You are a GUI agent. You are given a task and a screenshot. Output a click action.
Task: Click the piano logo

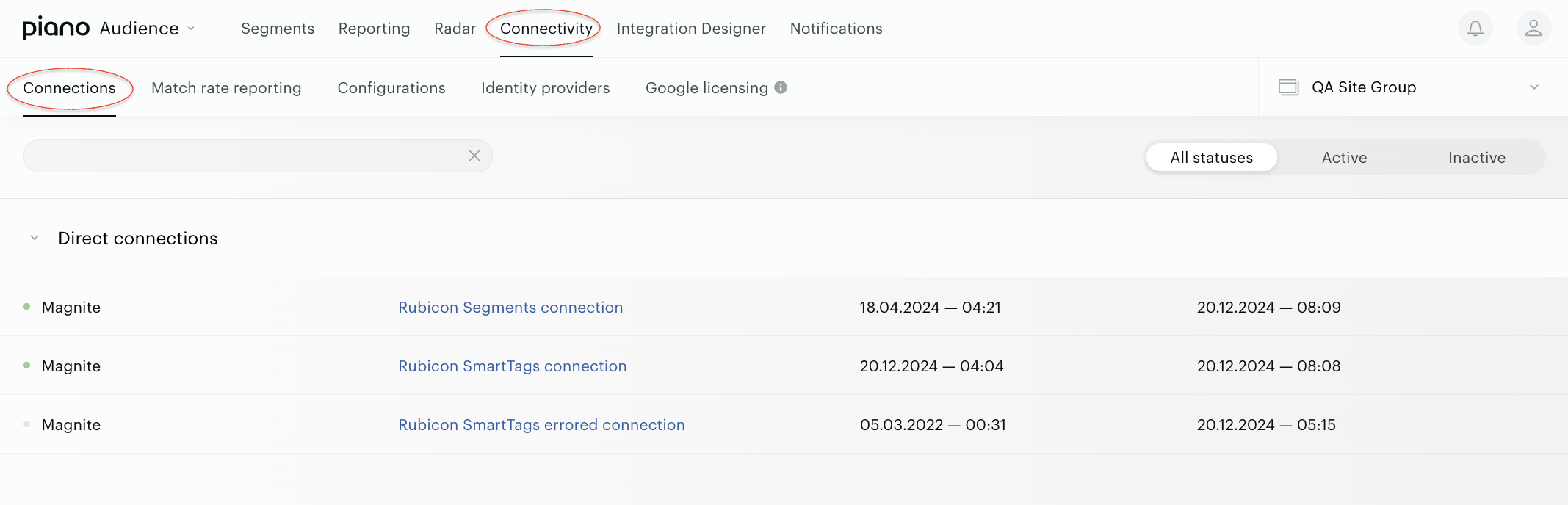[56, 28]
